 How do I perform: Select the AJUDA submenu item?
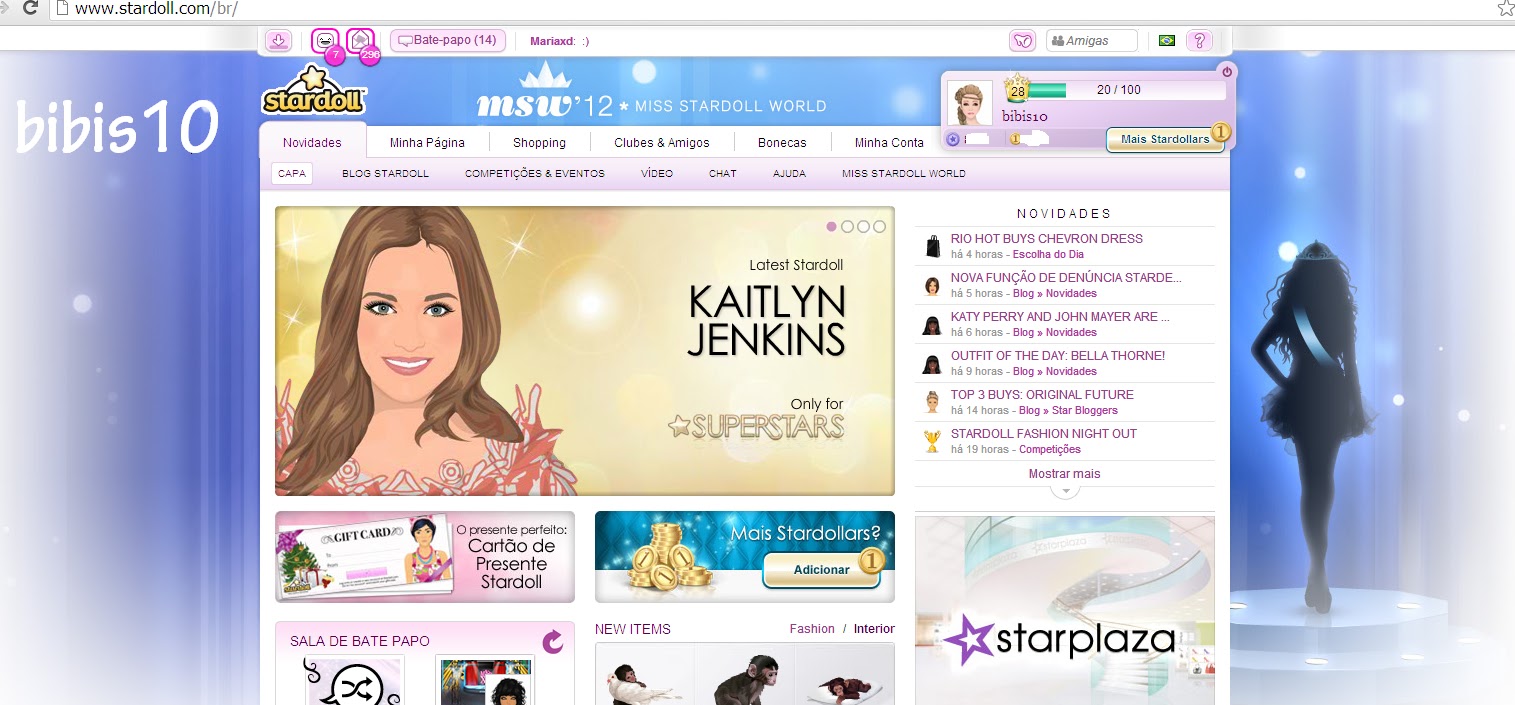(789, 173)
